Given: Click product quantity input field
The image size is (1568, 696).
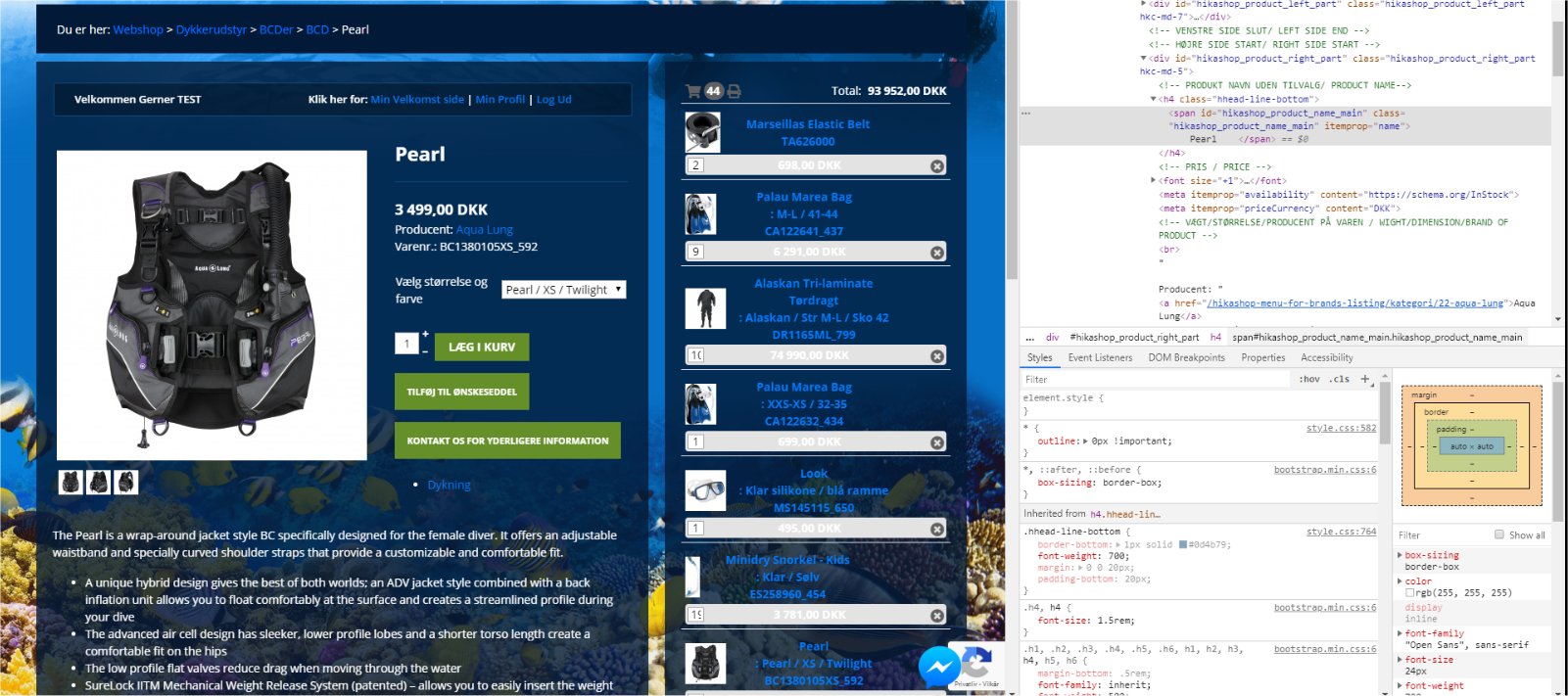Looking at the screenshot, I should click(x=407, y=344).
